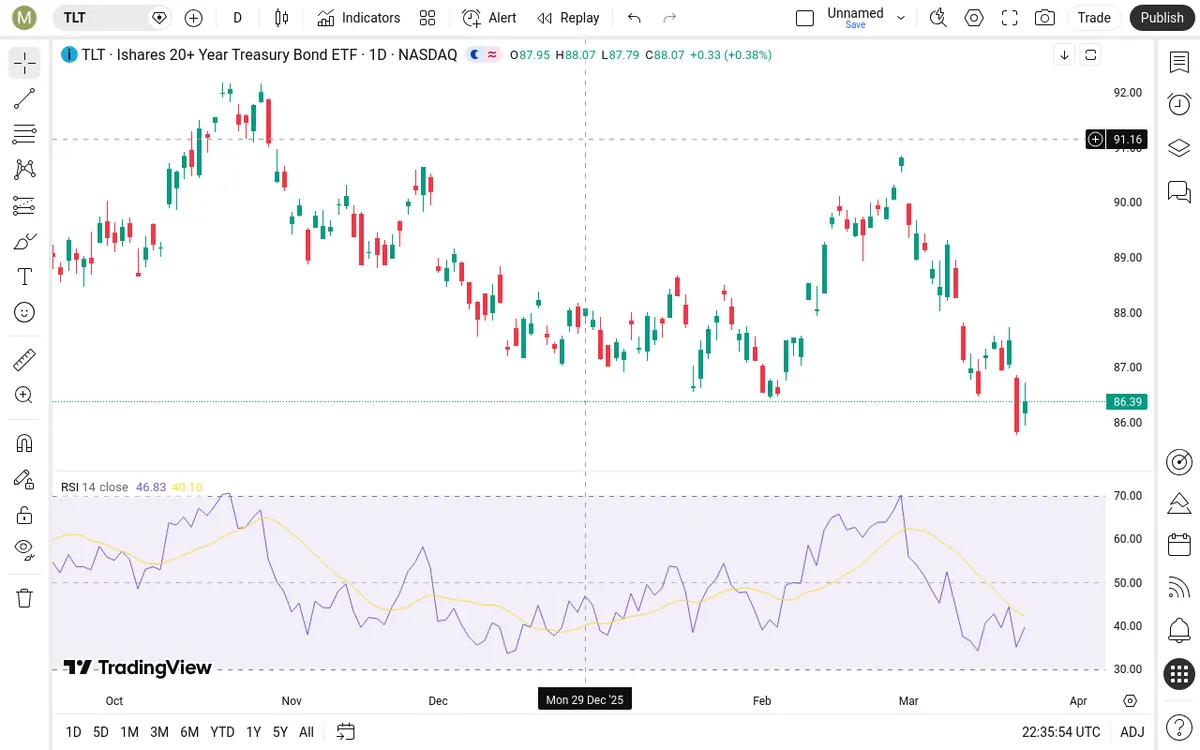Screen dimensions: 1200x750
Task: Maximize the chart pane
Action: pyautogui.click(x=1090, y=55)
